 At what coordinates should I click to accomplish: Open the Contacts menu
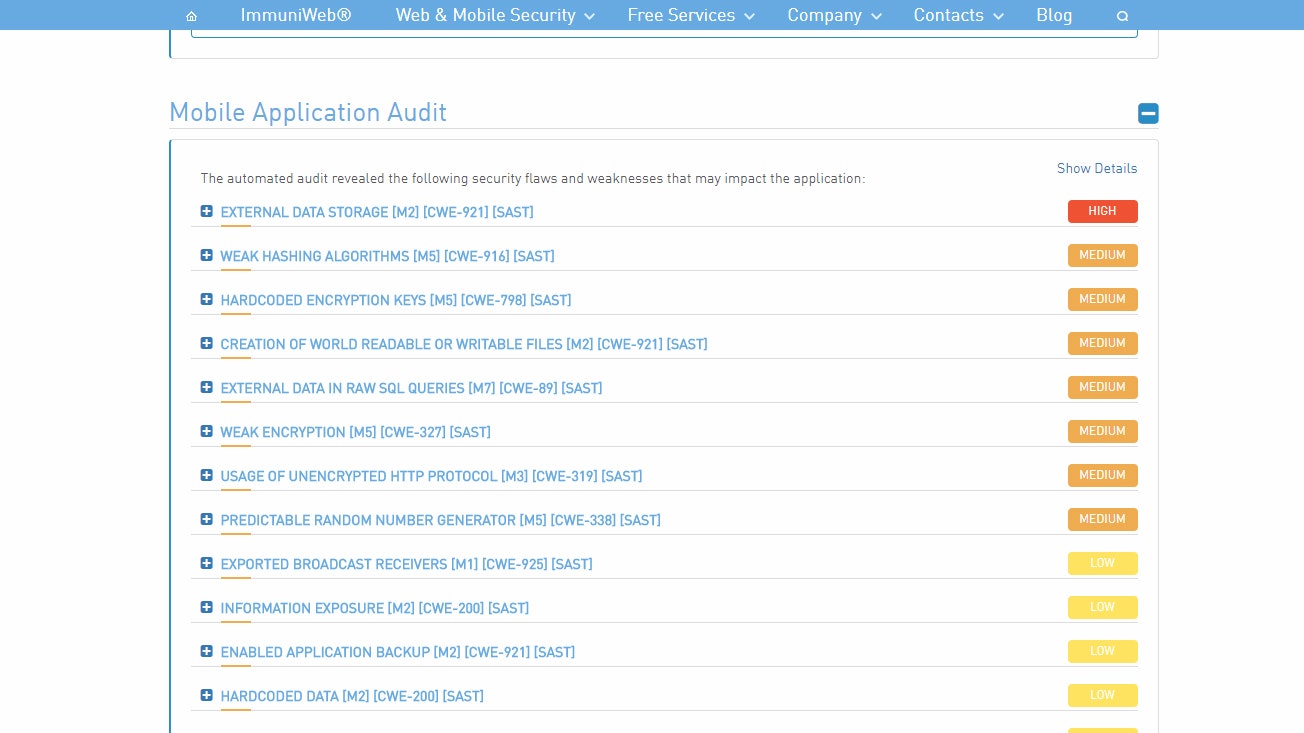(948, 15)
